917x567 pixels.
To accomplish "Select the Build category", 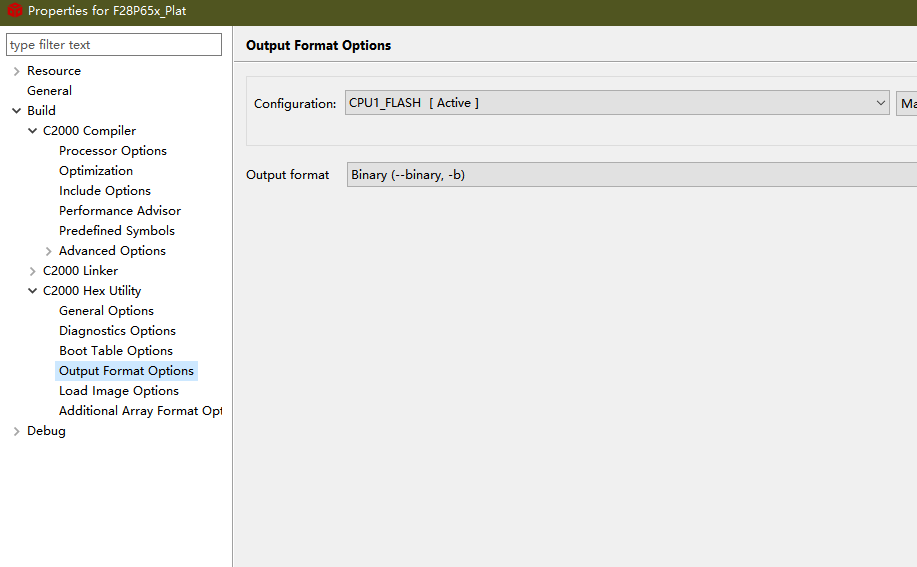I will click(x=41, y=110).
